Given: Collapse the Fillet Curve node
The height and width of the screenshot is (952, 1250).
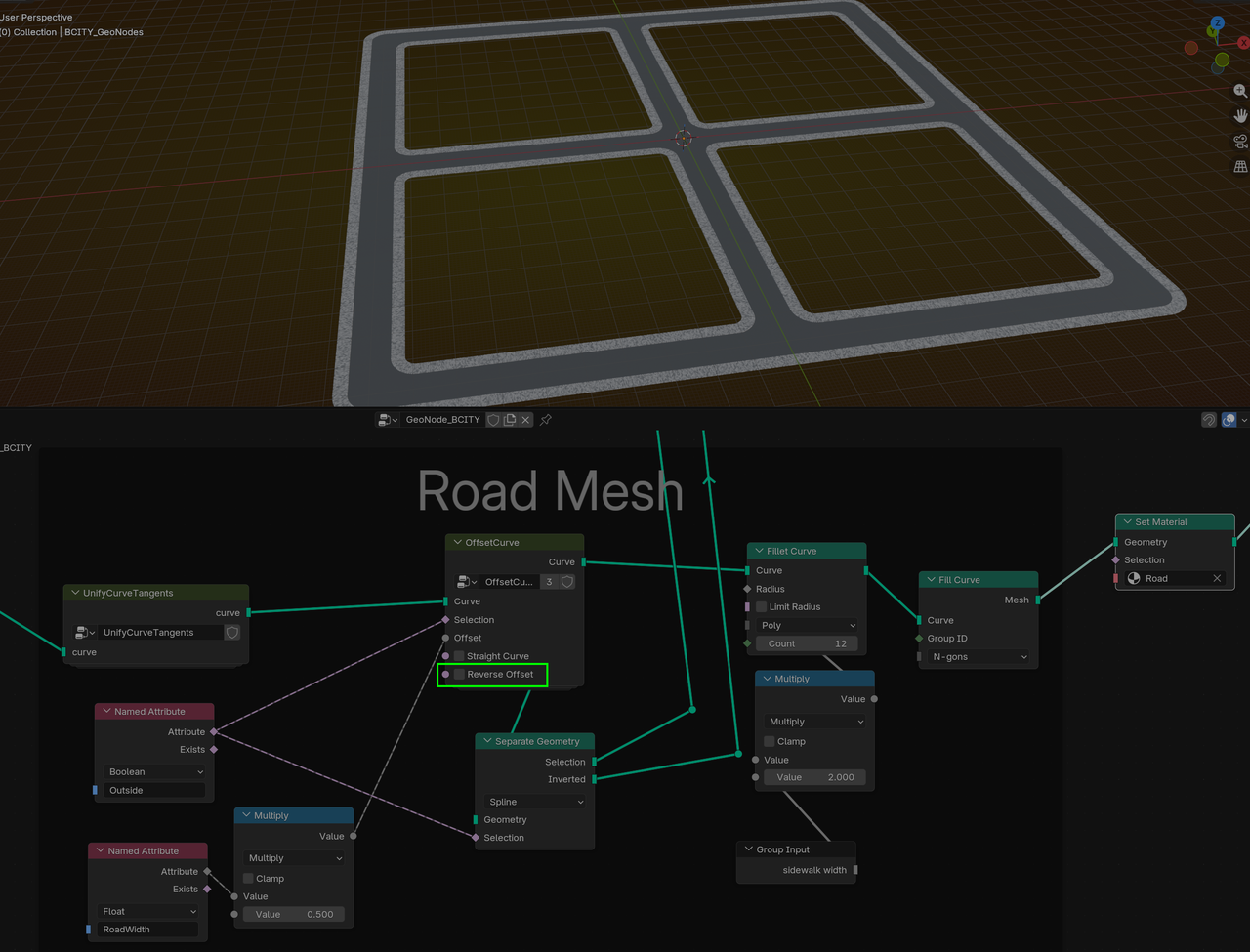Looking at the screenshot, I should click(759, 551).
